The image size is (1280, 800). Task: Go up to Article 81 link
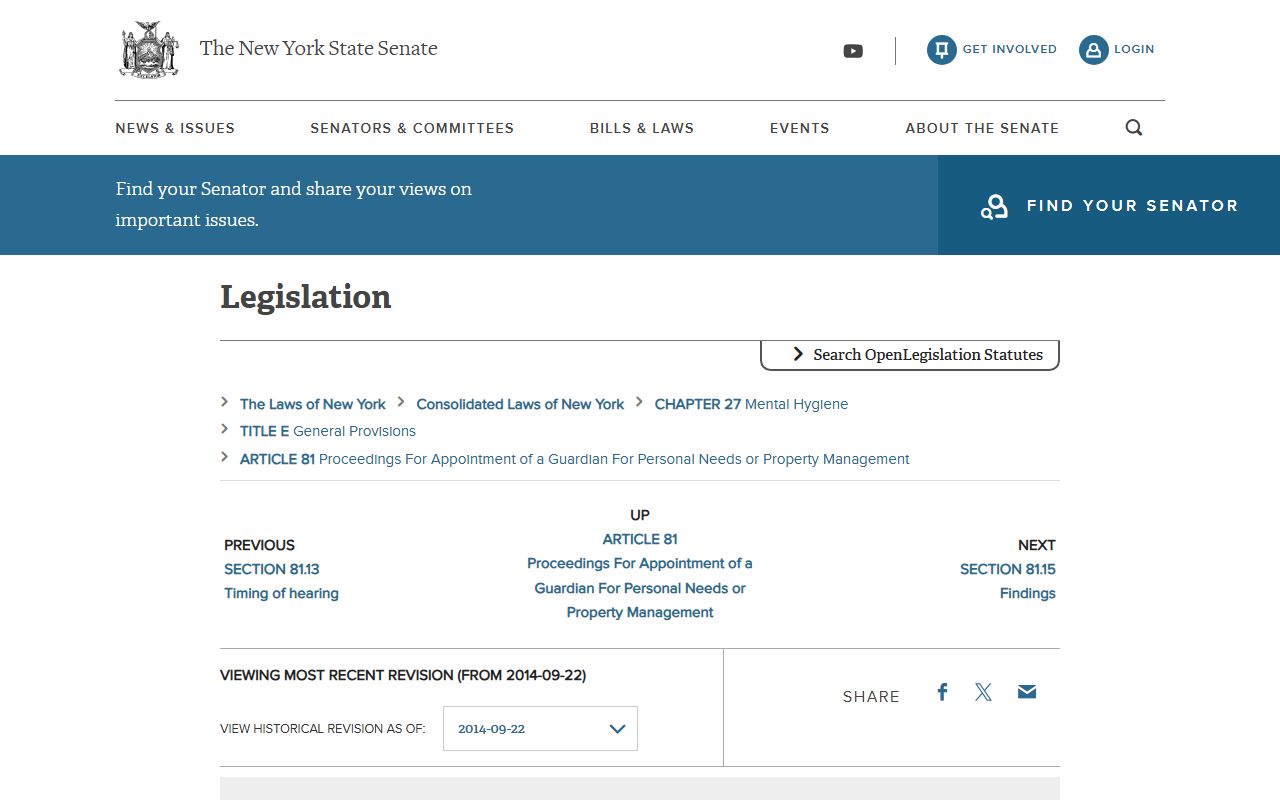[x=640, y=539]
